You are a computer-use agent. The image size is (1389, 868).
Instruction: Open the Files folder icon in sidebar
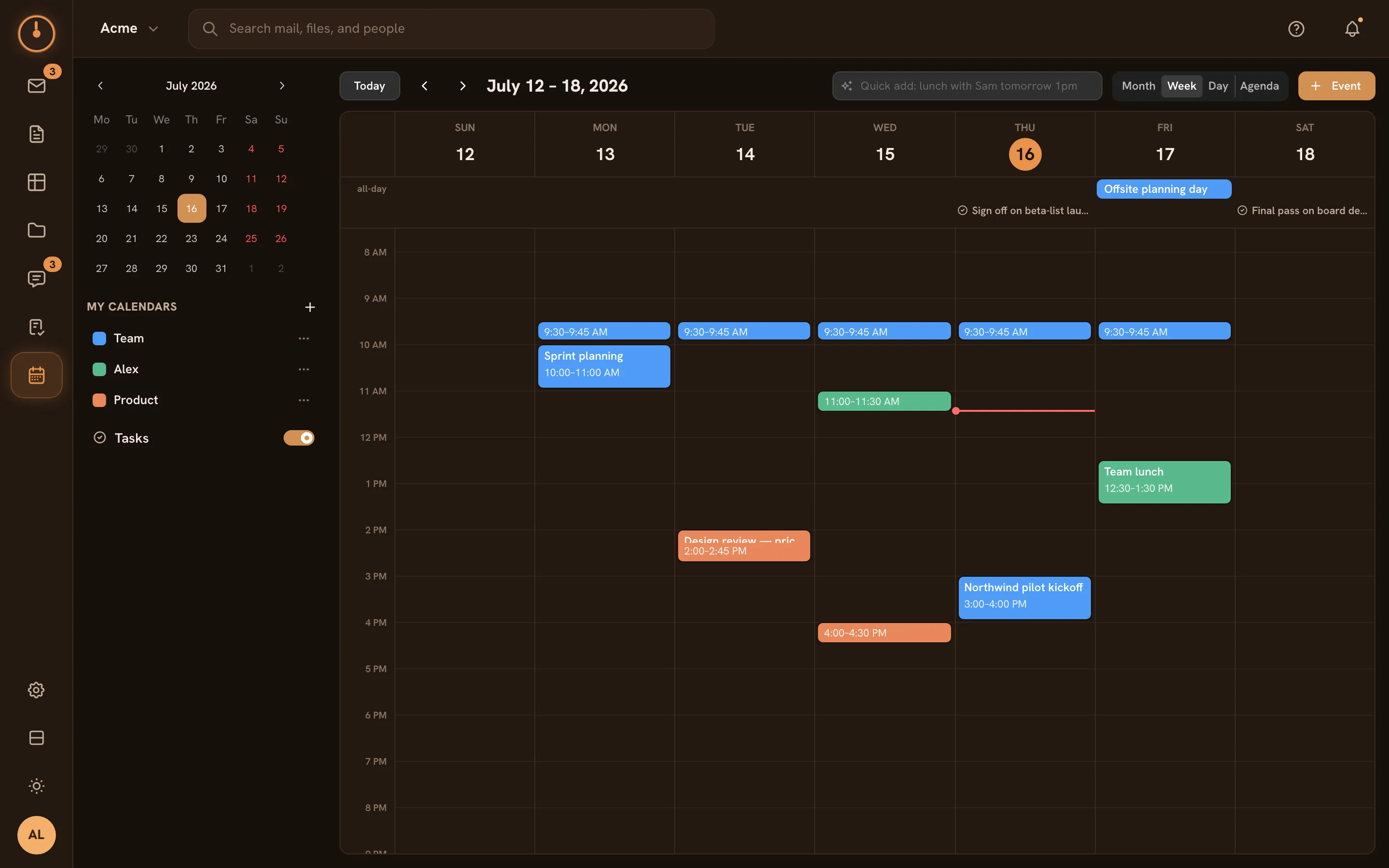(x=36, y=231)
